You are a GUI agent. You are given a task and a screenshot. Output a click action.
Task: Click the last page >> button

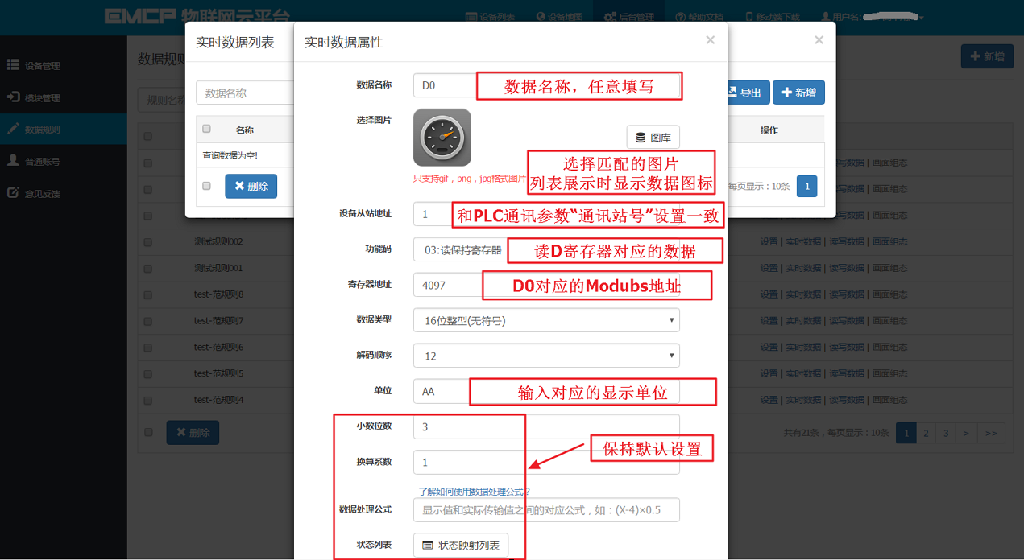990,433
